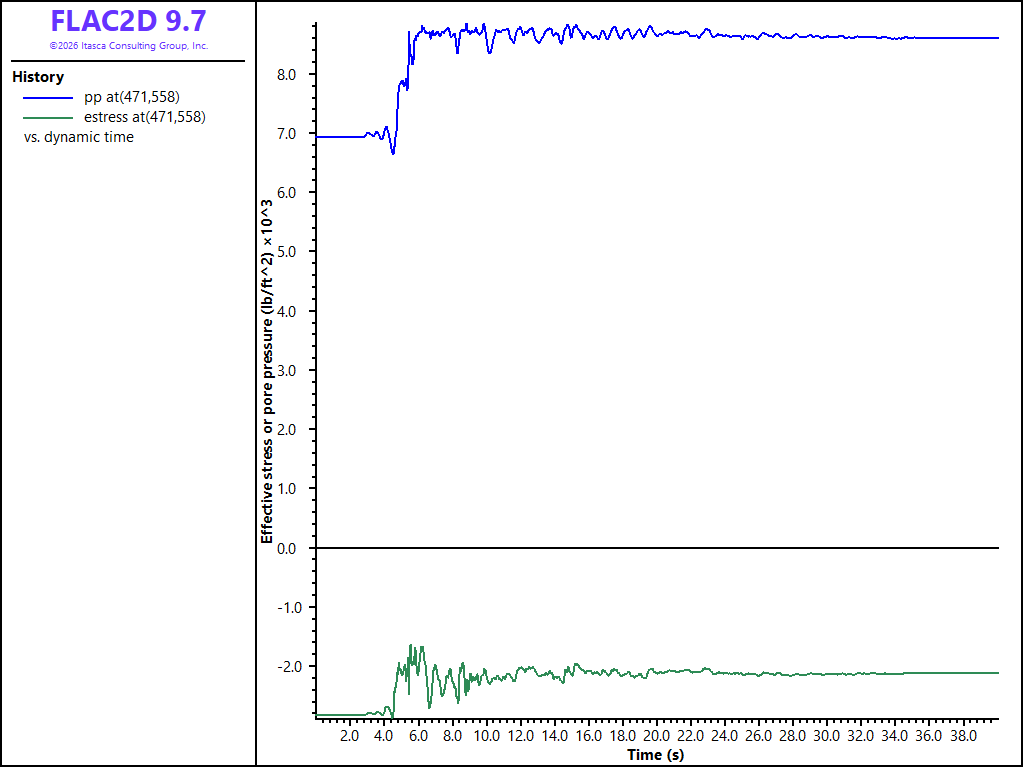Image resolution: width=1024 pixels, height=768 pixels.
Task: Click the 2.0 tick label on x-axis
Action: 349,736
